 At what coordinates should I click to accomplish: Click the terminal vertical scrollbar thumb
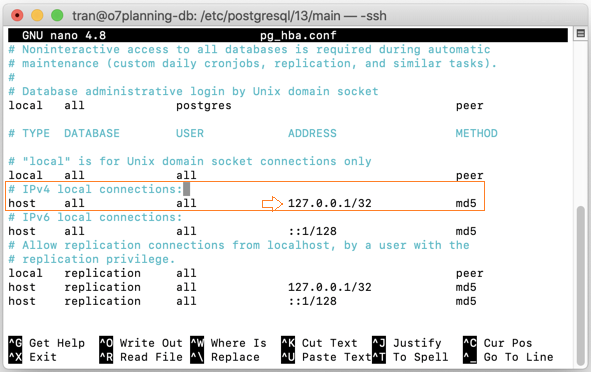coord(581,286)
